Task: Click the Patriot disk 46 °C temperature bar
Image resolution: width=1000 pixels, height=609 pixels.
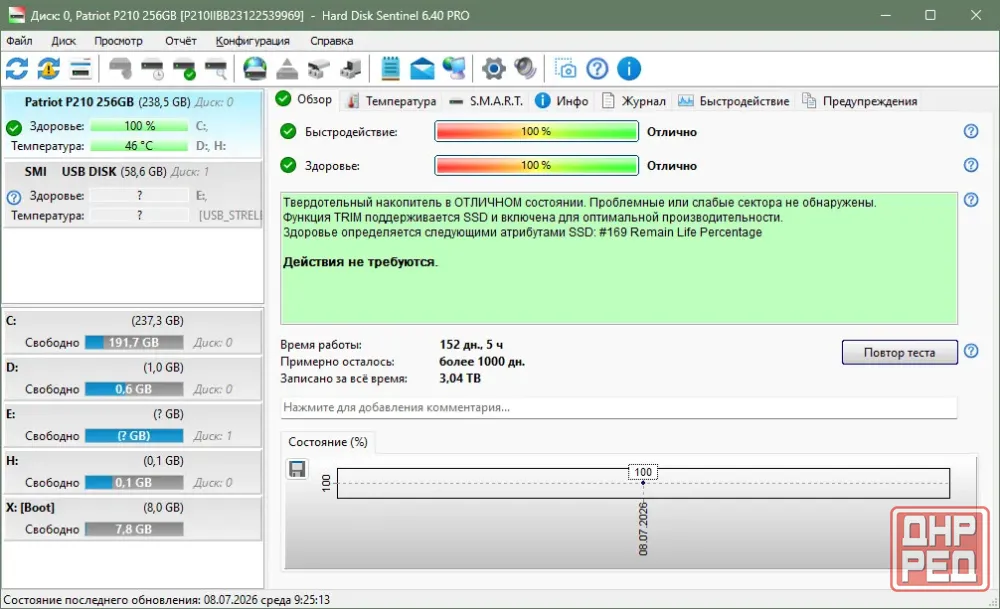Action: pos(139,145)
